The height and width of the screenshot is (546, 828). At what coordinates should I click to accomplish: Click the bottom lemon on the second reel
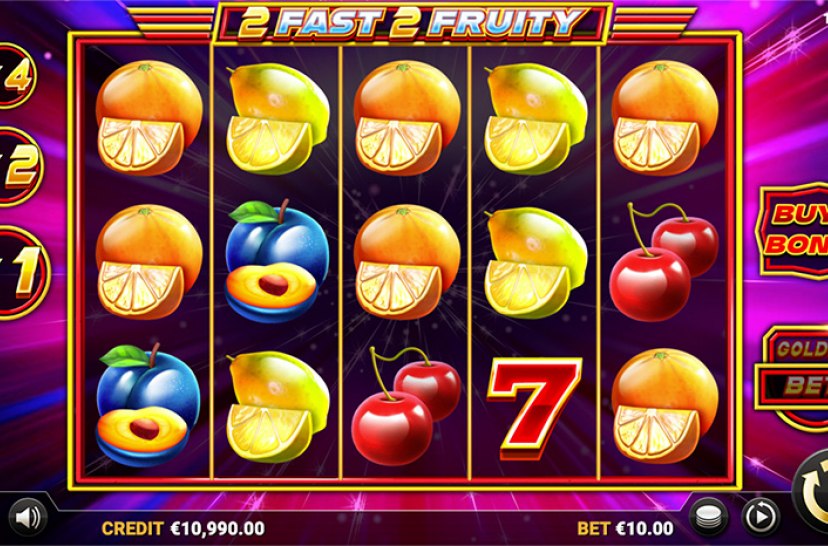(x=278, y=407)
